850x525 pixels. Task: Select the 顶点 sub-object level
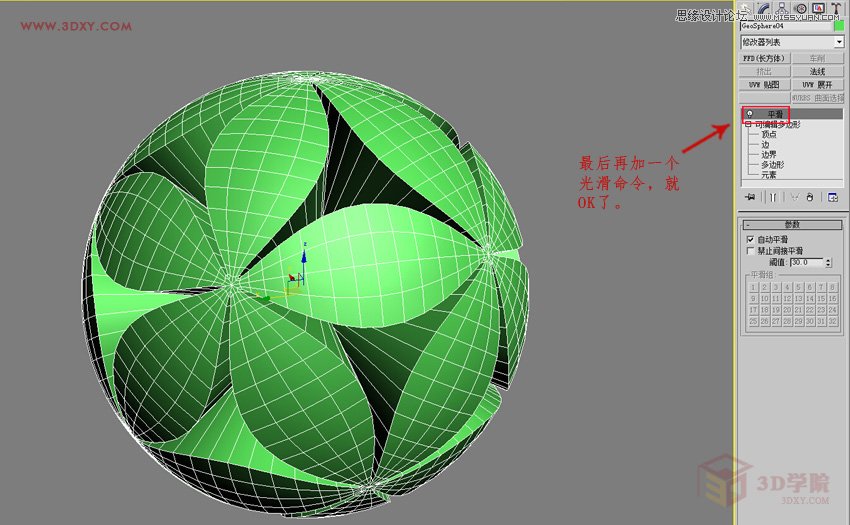(x=768, y=134)
